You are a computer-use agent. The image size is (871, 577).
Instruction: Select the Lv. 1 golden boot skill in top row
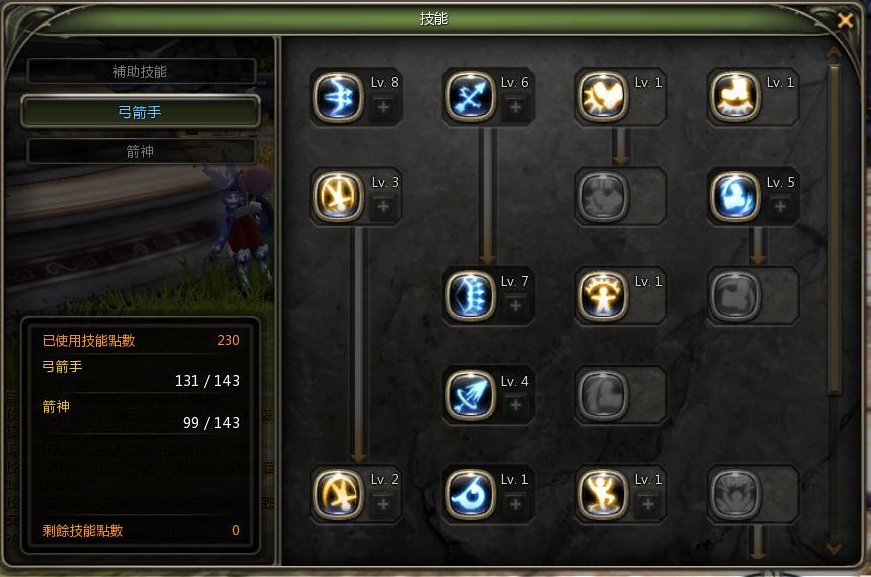coord(735,97)
